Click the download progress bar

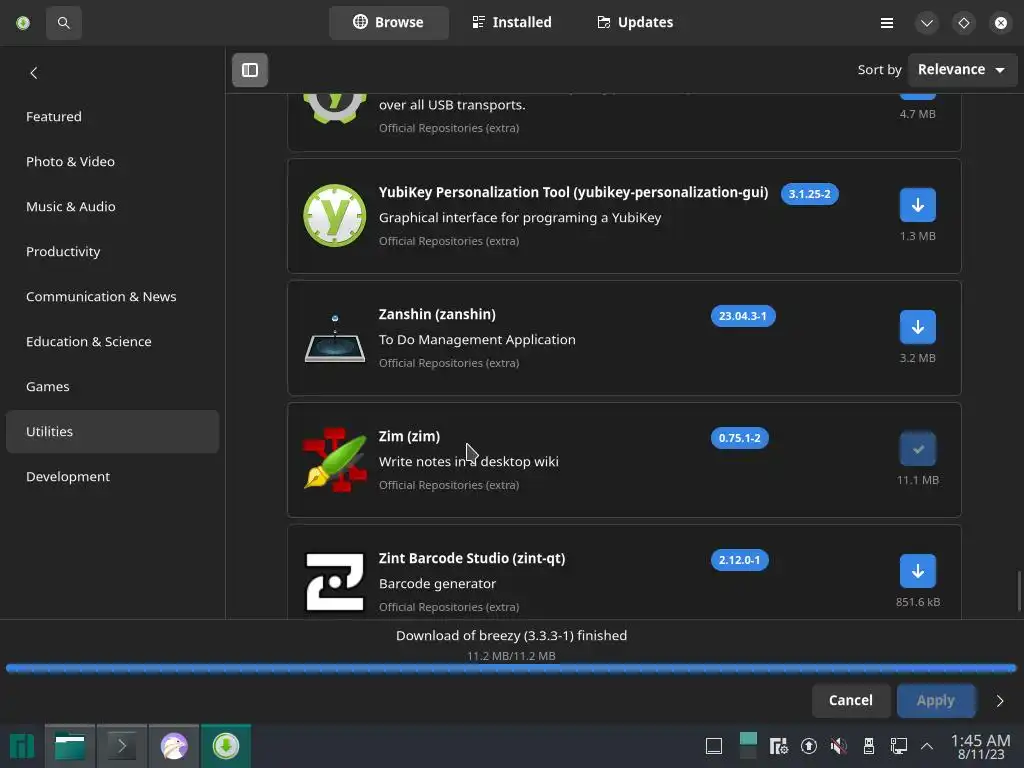click(x=511, y=668)
